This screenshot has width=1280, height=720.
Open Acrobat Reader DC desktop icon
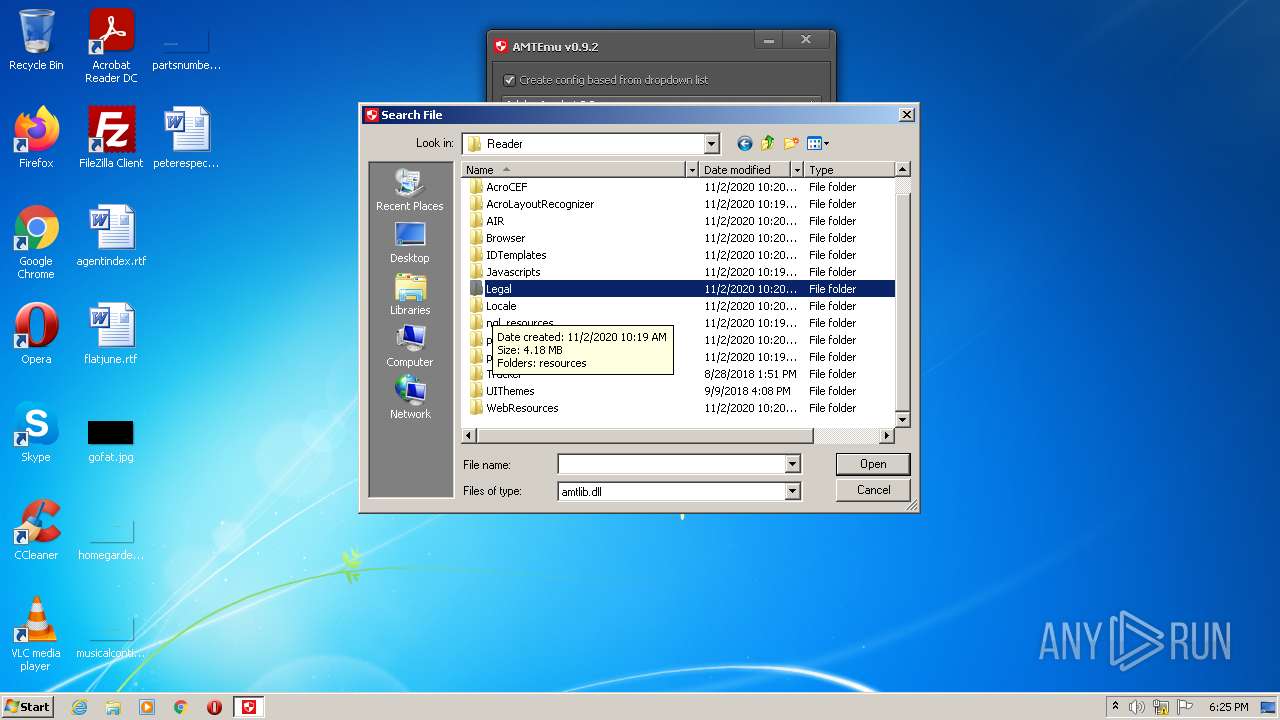(x=111, y=46)
